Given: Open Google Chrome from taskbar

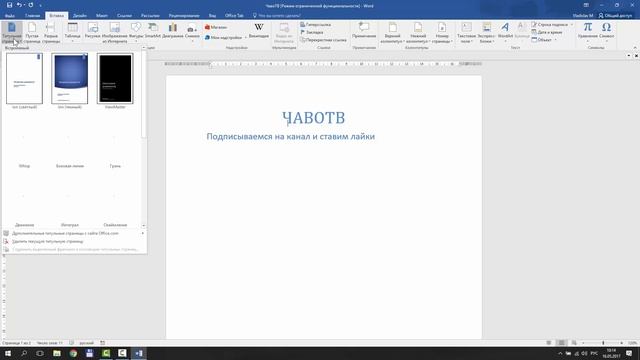Looking at the screenshot, I should tap(73, 353).
